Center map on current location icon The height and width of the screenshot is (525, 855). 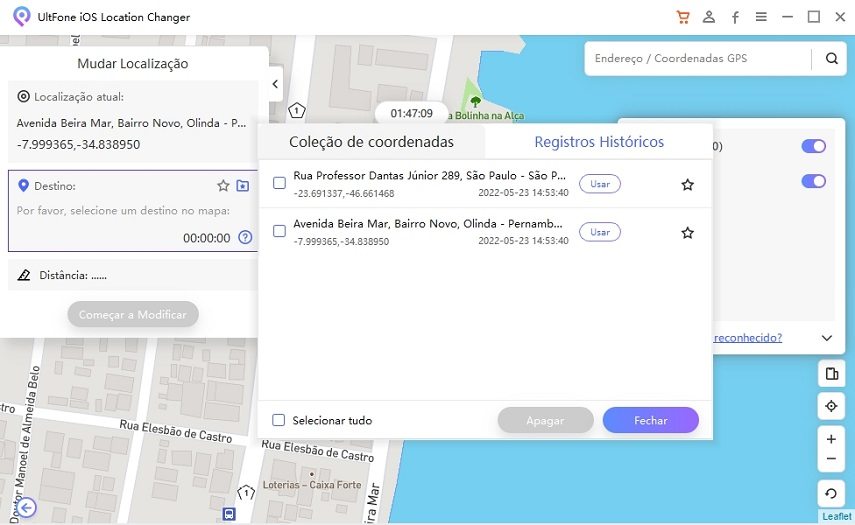[x=832, y=406]
